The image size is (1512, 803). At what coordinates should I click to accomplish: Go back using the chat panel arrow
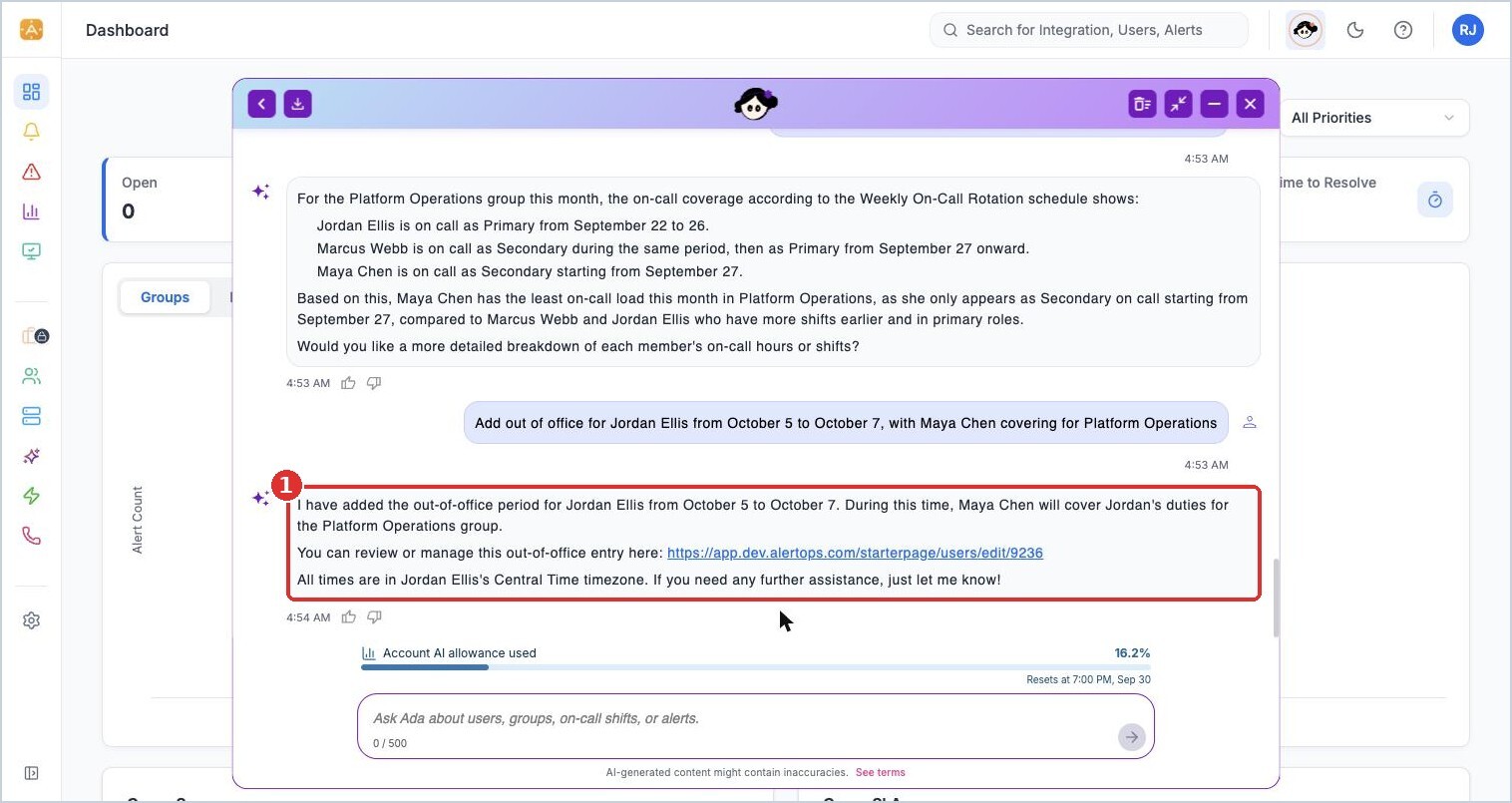tap(261, 104)
